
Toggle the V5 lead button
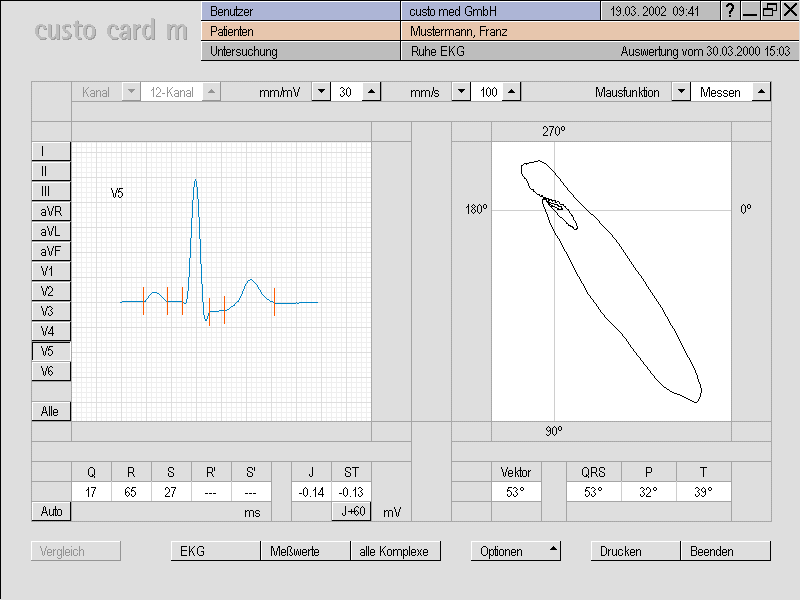point(51,351)
